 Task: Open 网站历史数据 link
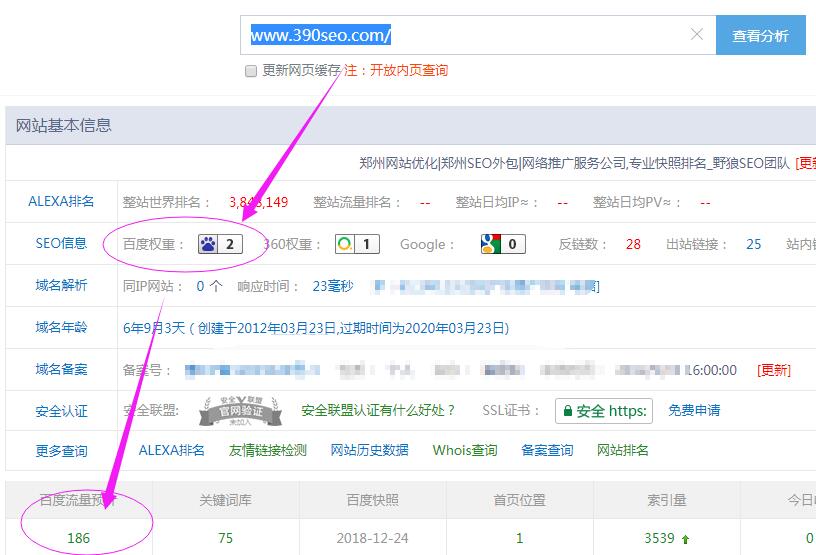(x=370, y=450)
